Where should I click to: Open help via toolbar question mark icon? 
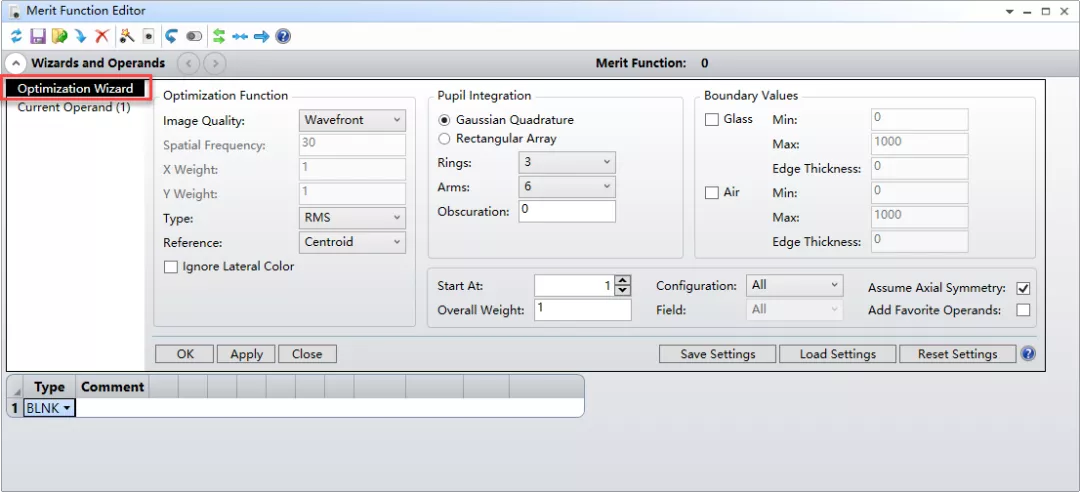283,36
